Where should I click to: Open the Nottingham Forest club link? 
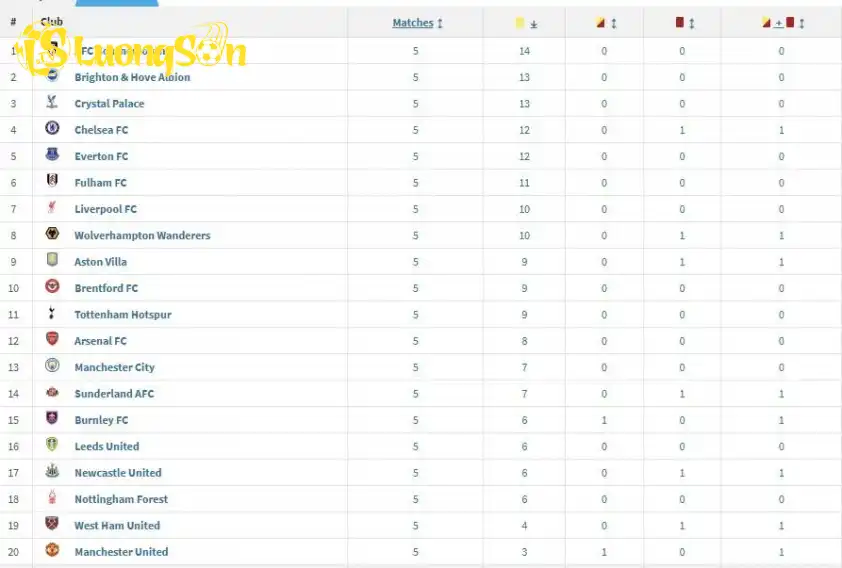(120, 499)
